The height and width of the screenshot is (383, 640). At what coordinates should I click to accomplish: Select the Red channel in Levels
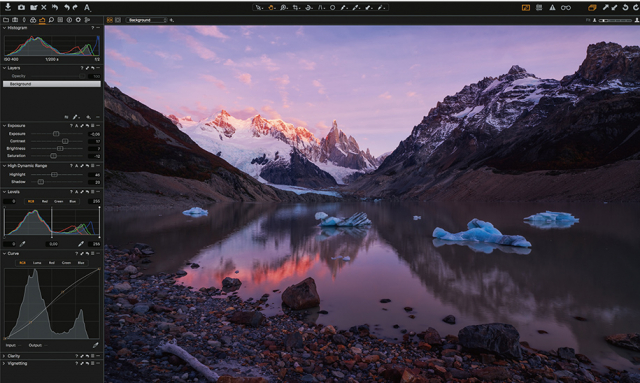click(x=44, y=201)
